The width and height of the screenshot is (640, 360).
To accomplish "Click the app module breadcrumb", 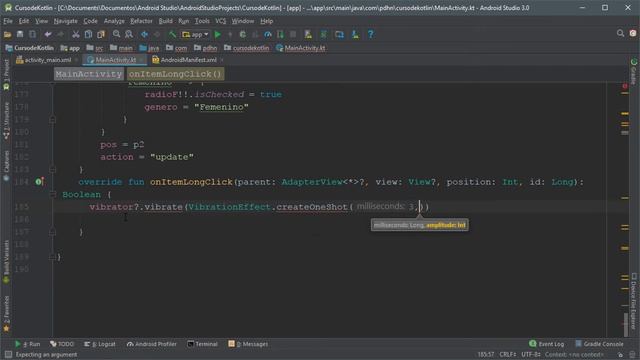I will click(x=70, y=48).
